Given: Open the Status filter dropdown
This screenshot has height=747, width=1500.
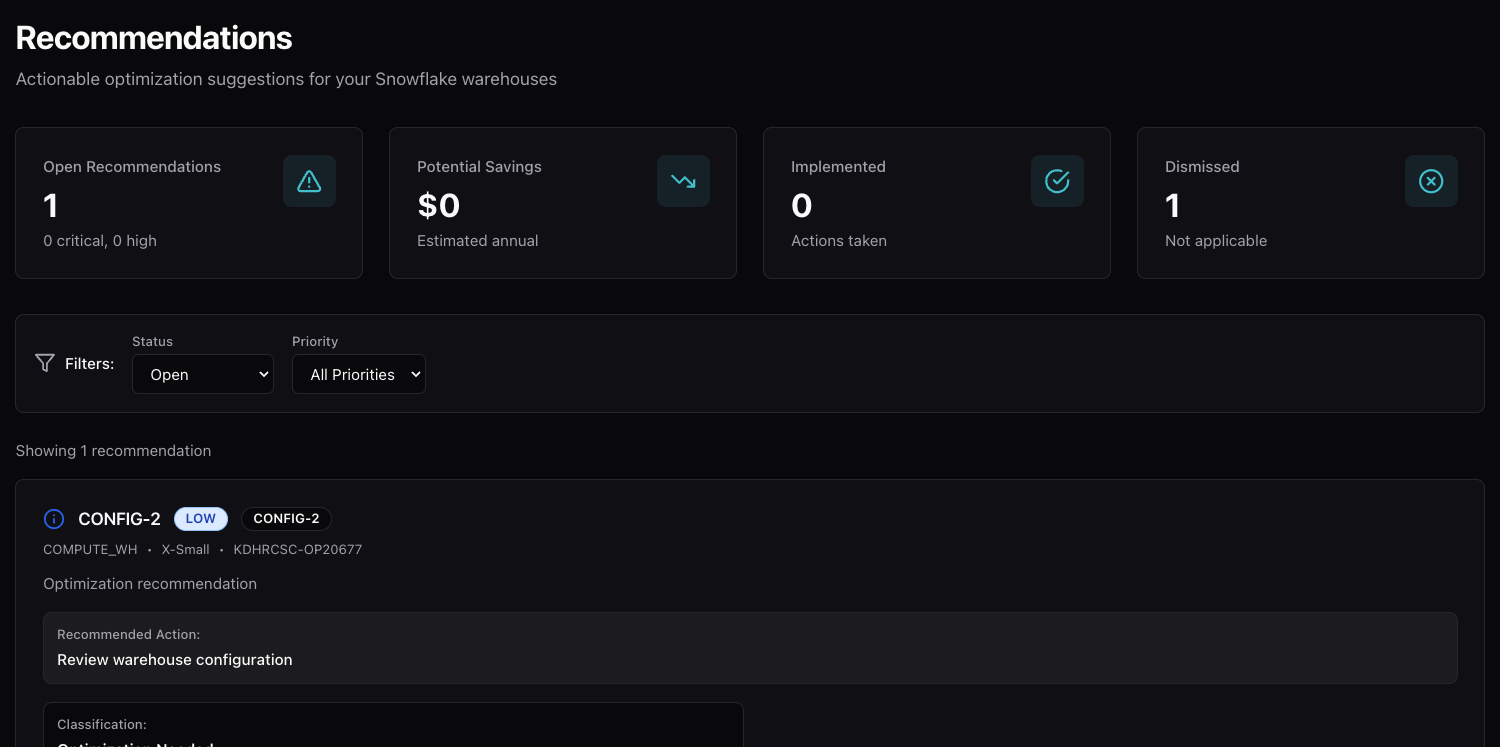Looking at the screenshot, I should point(203,374).
